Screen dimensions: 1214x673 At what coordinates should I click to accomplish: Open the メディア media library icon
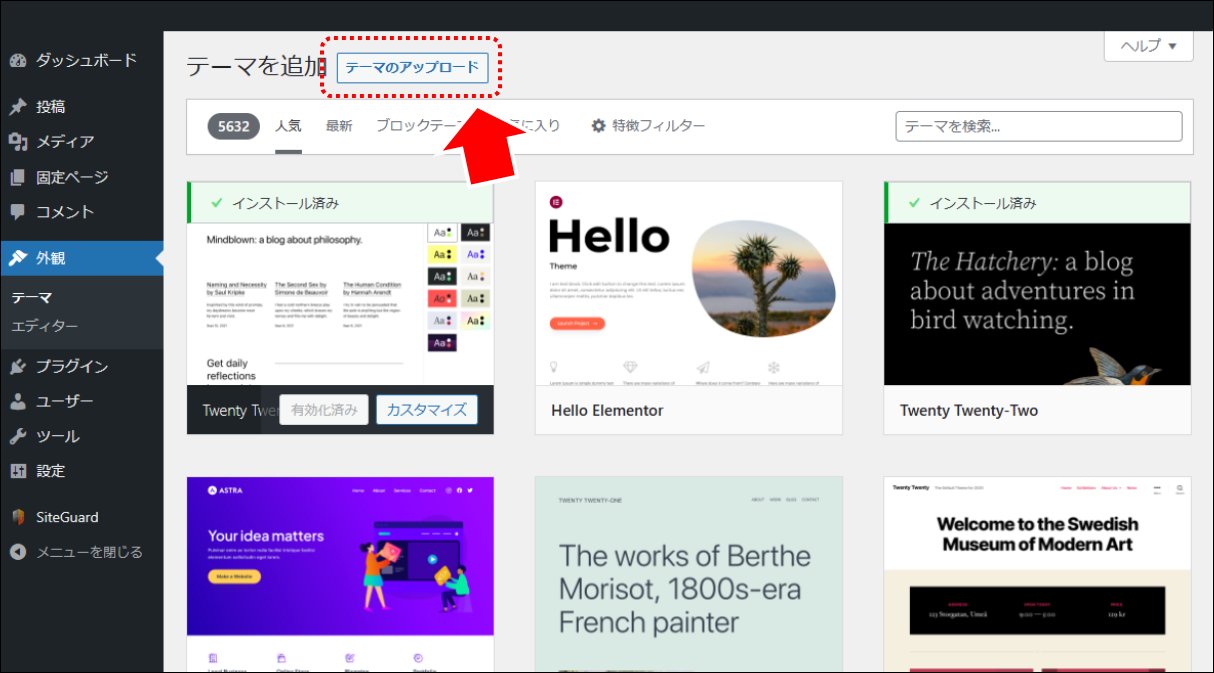click(18, 142)
